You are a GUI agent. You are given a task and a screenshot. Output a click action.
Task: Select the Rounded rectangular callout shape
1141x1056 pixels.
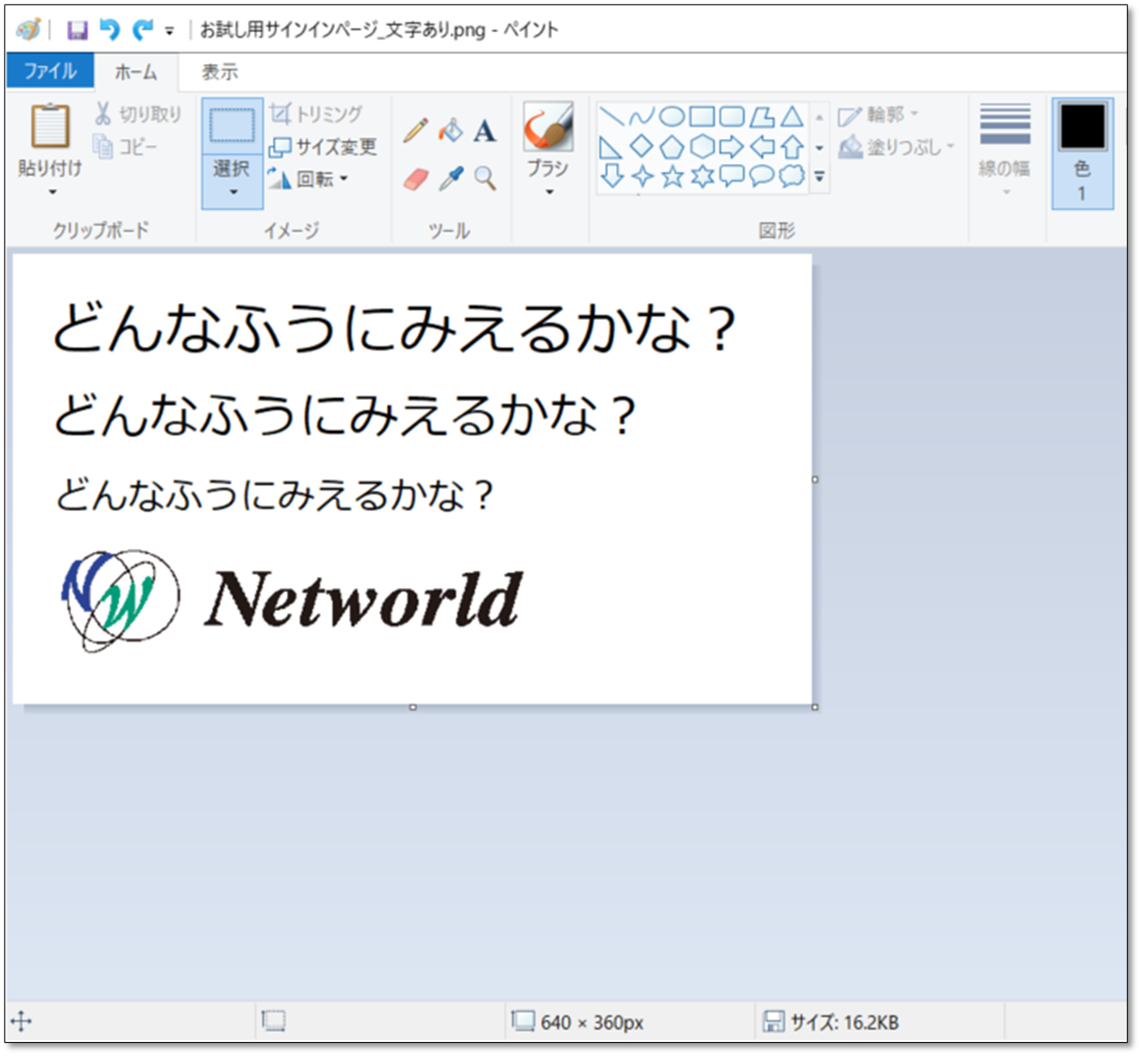[732, 176]
